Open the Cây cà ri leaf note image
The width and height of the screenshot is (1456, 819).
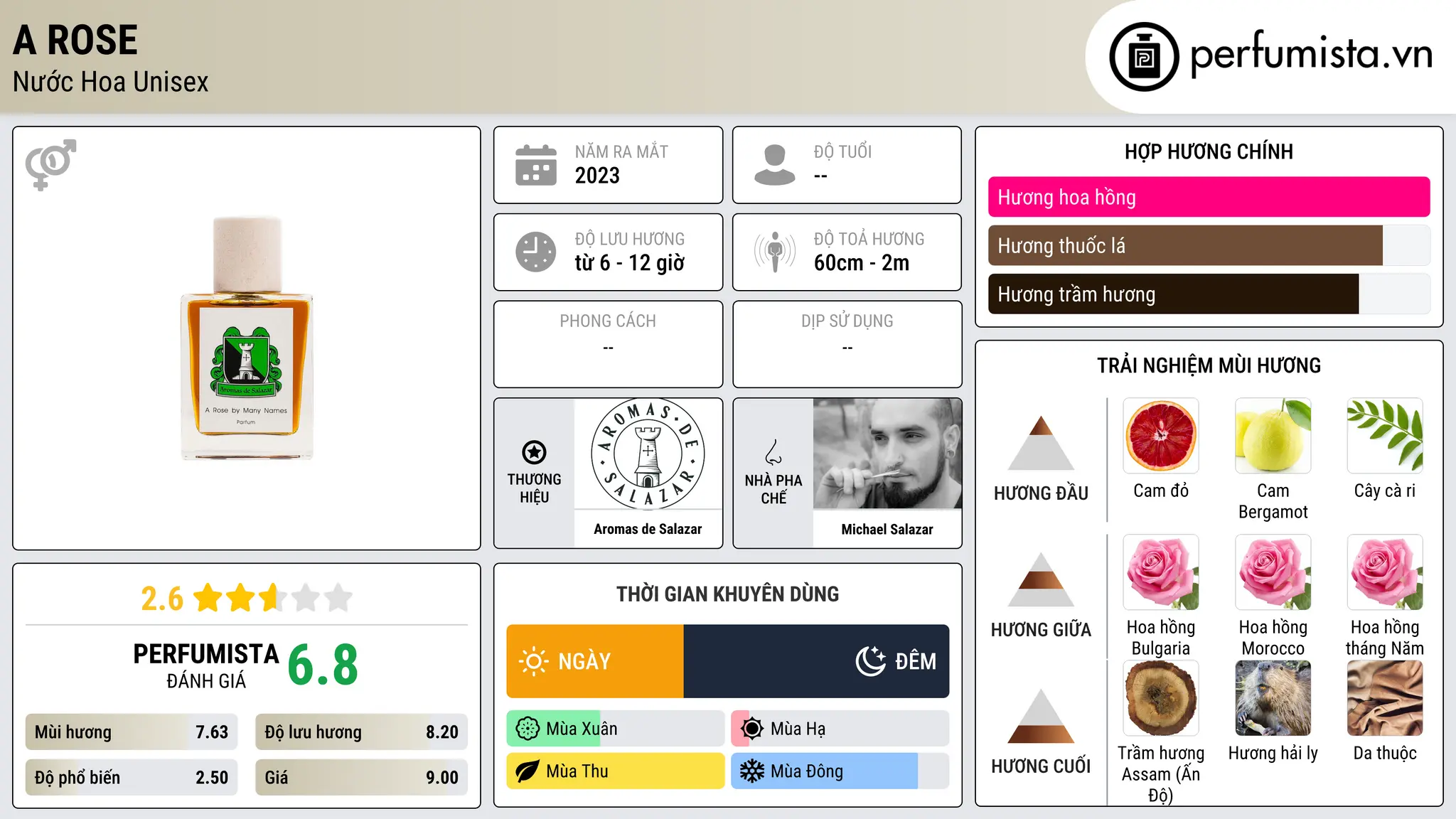pyautogui.click(x=1385, y=436)
